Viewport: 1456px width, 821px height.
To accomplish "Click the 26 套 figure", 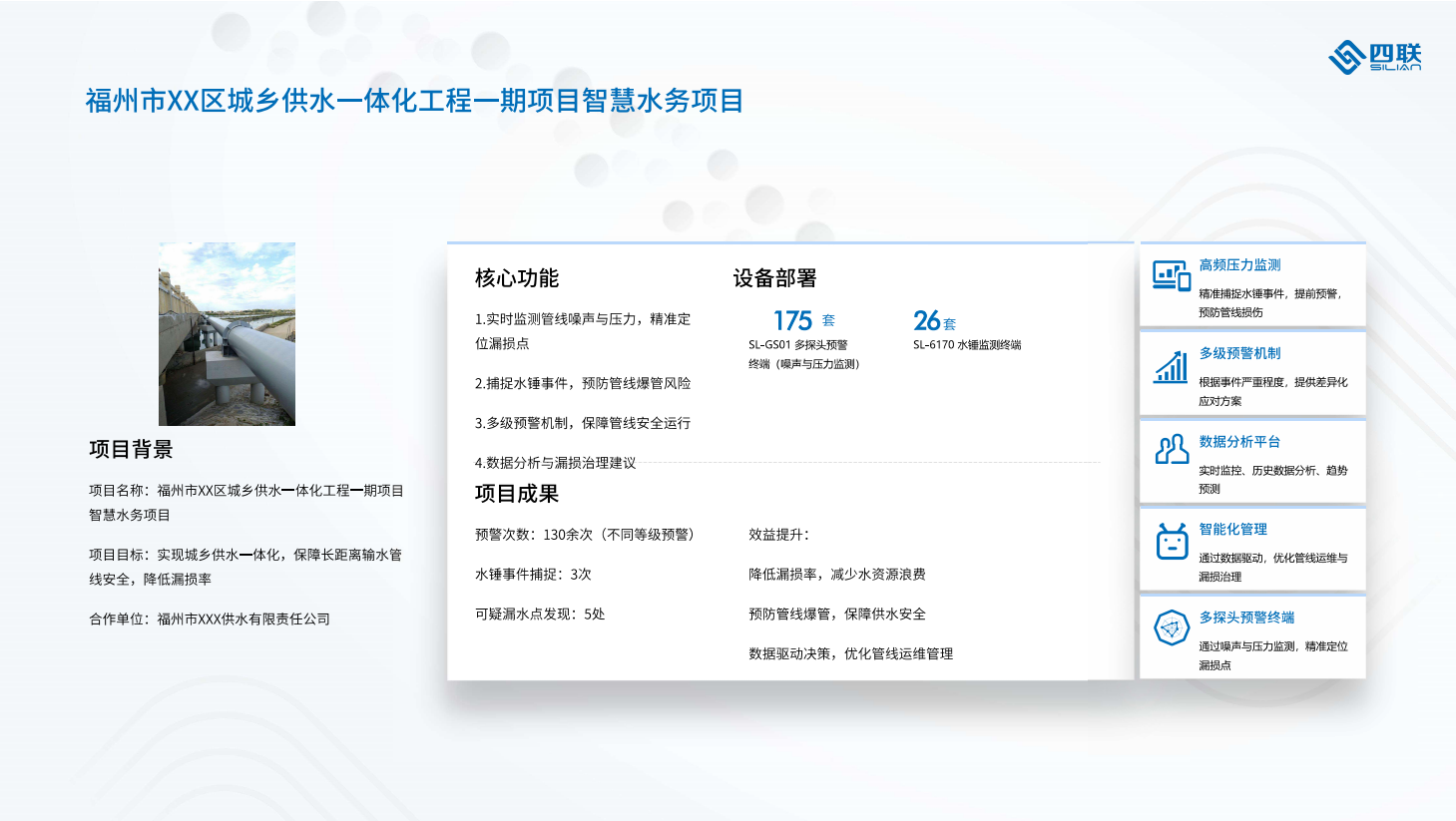I will point(934,320).
